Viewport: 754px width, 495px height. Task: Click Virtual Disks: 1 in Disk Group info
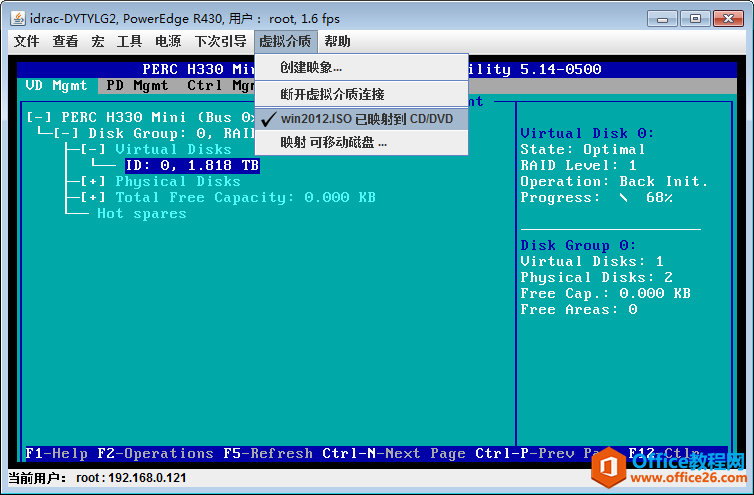click(592, 262)
